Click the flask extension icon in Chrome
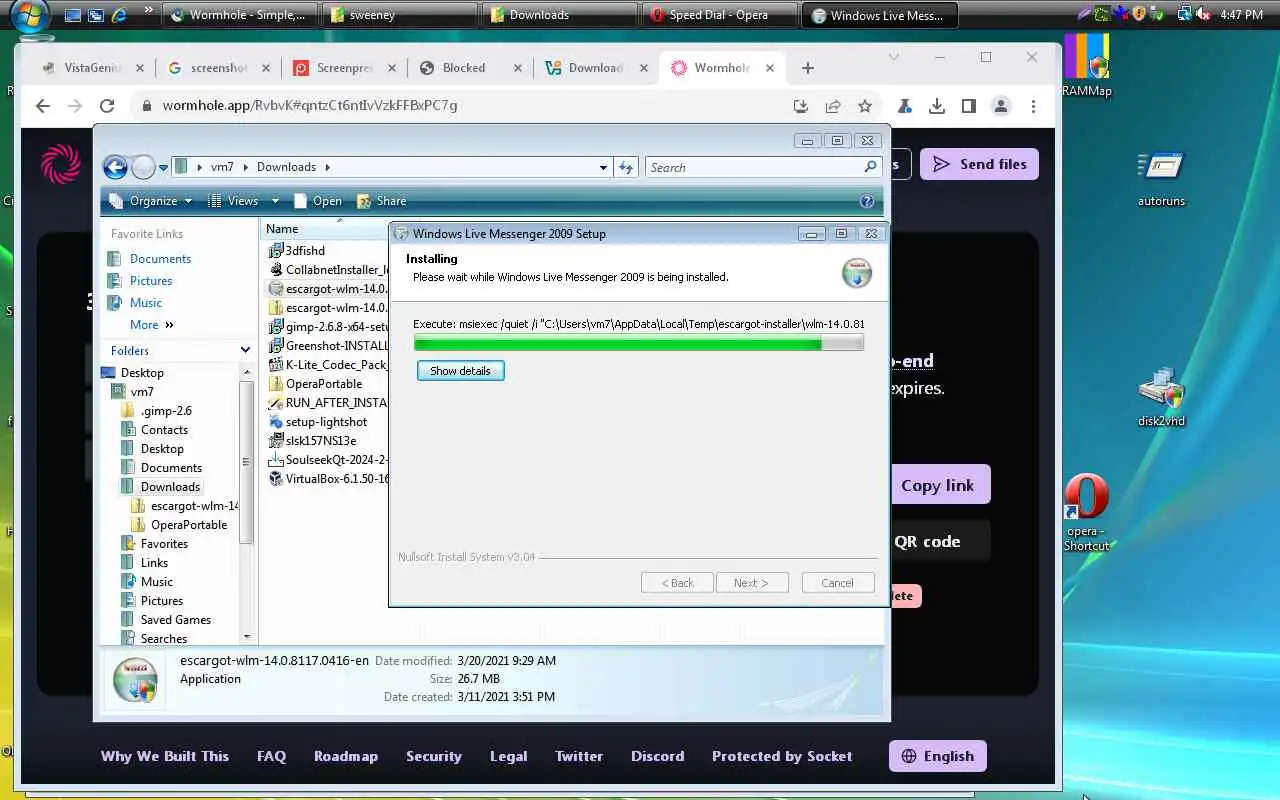1280x800 pixels. (904, 105)
